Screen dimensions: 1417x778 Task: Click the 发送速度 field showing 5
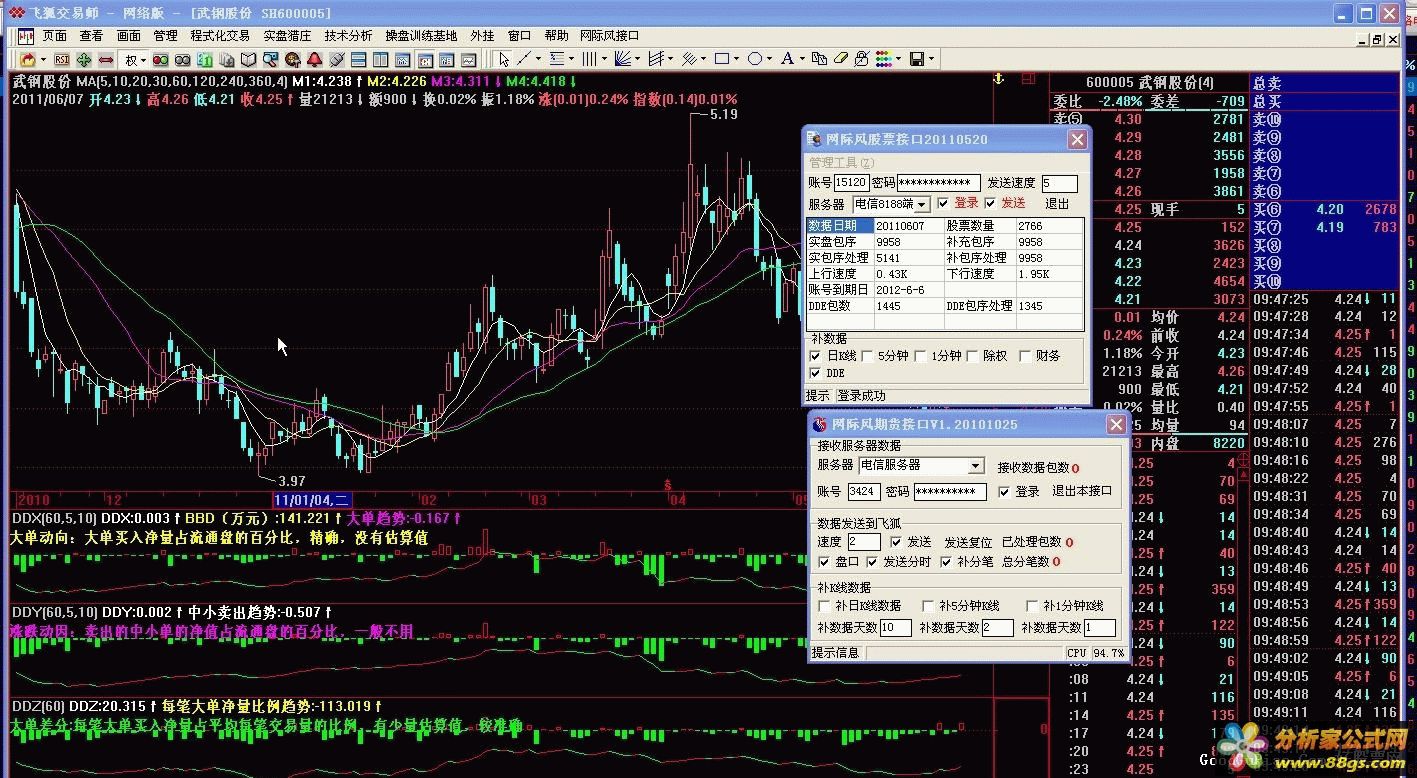1059,183
